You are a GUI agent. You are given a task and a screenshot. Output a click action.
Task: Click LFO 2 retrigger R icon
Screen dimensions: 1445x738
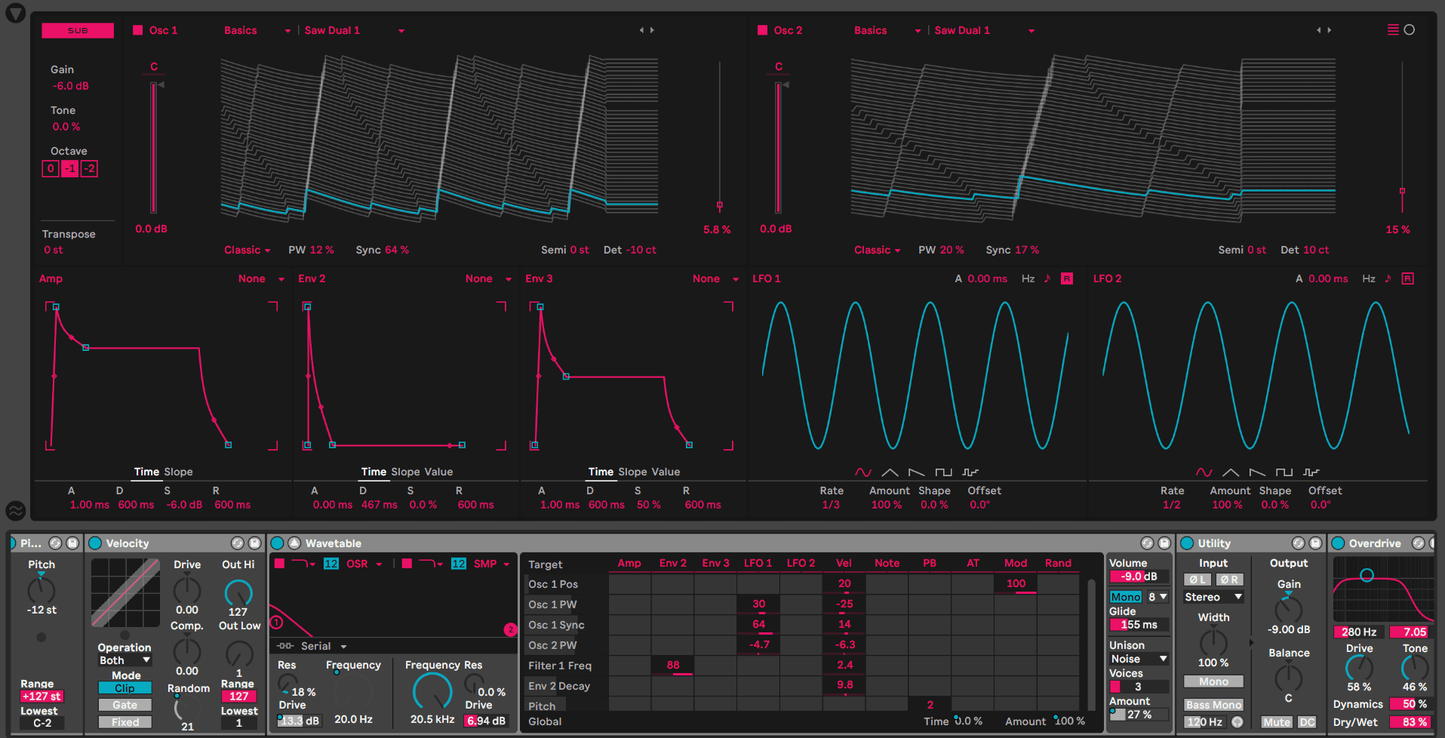[x=1407, y=279]
